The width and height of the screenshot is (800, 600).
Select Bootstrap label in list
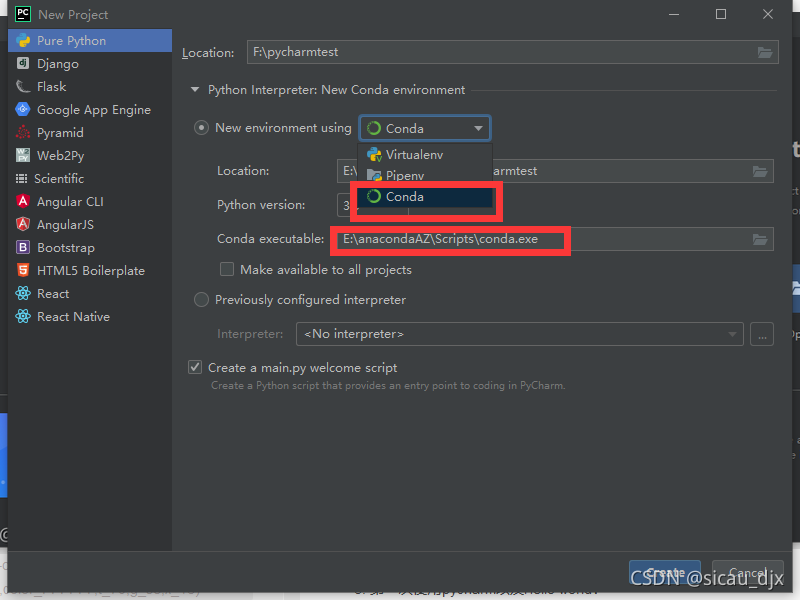click(x=66, y=248)
